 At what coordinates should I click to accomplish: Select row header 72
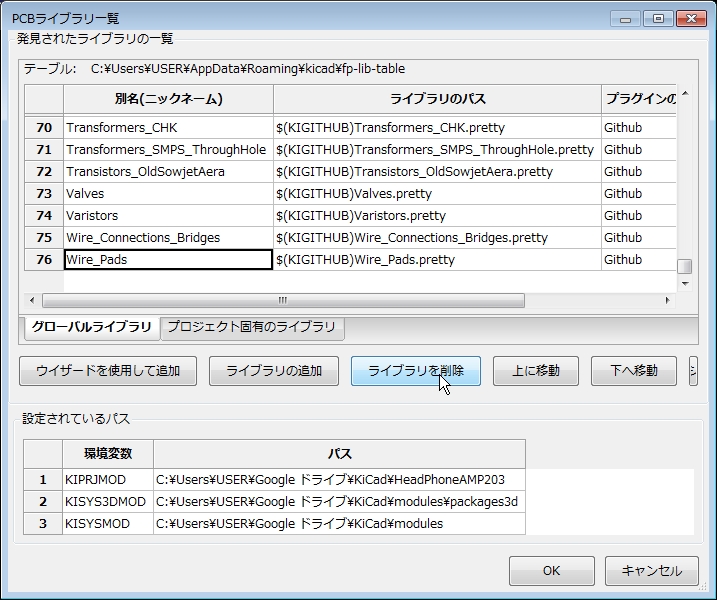pos(44,171)
